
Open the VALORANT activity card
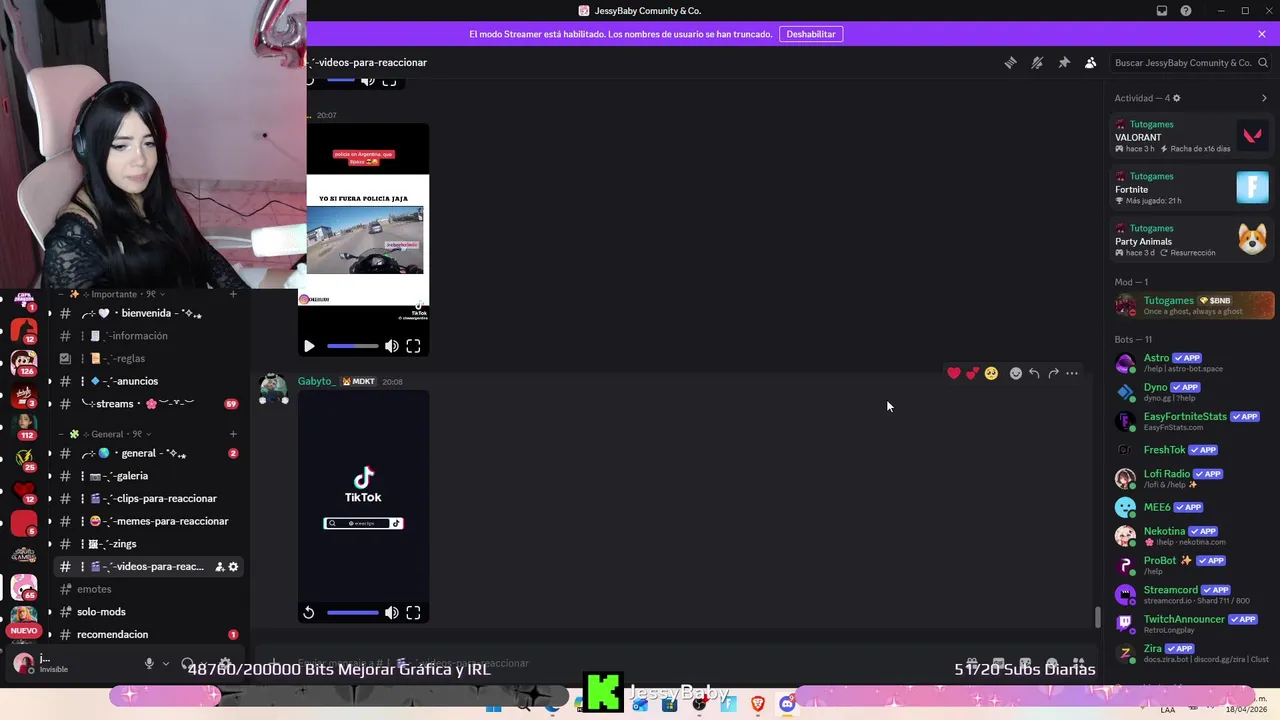[x=1192, y=136]
